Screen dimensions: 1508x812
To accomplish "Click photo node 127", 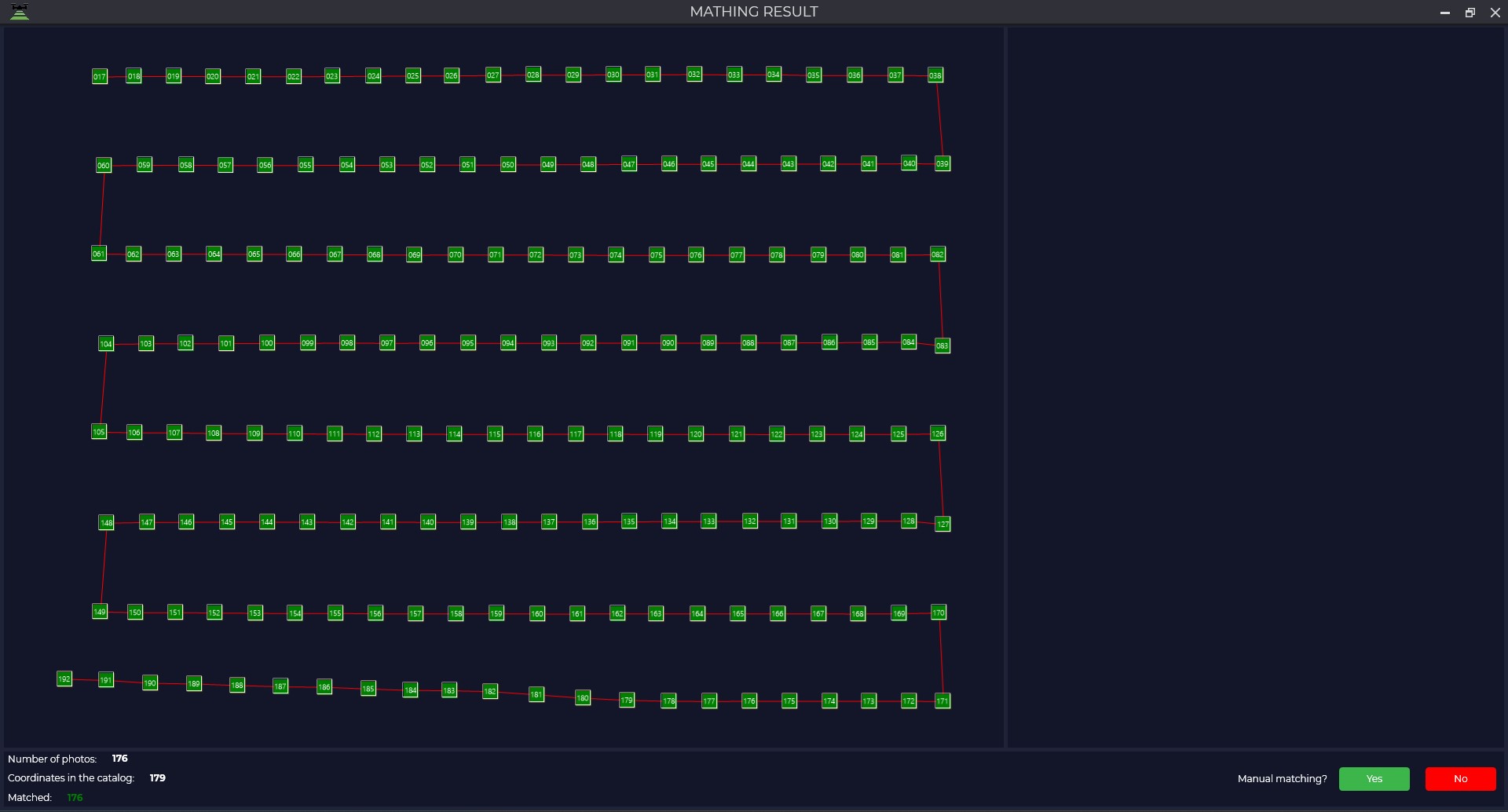I will [942, 524].
